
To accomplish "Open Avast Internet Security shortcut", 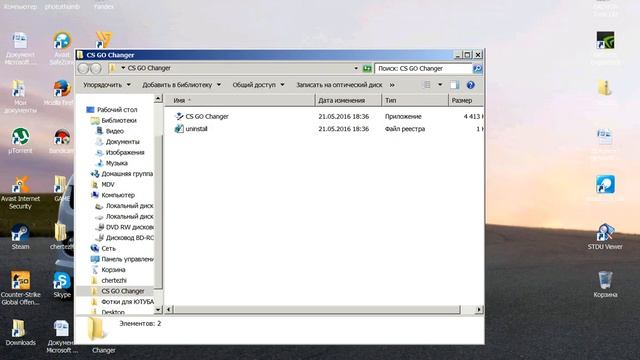I will [20, 193].
